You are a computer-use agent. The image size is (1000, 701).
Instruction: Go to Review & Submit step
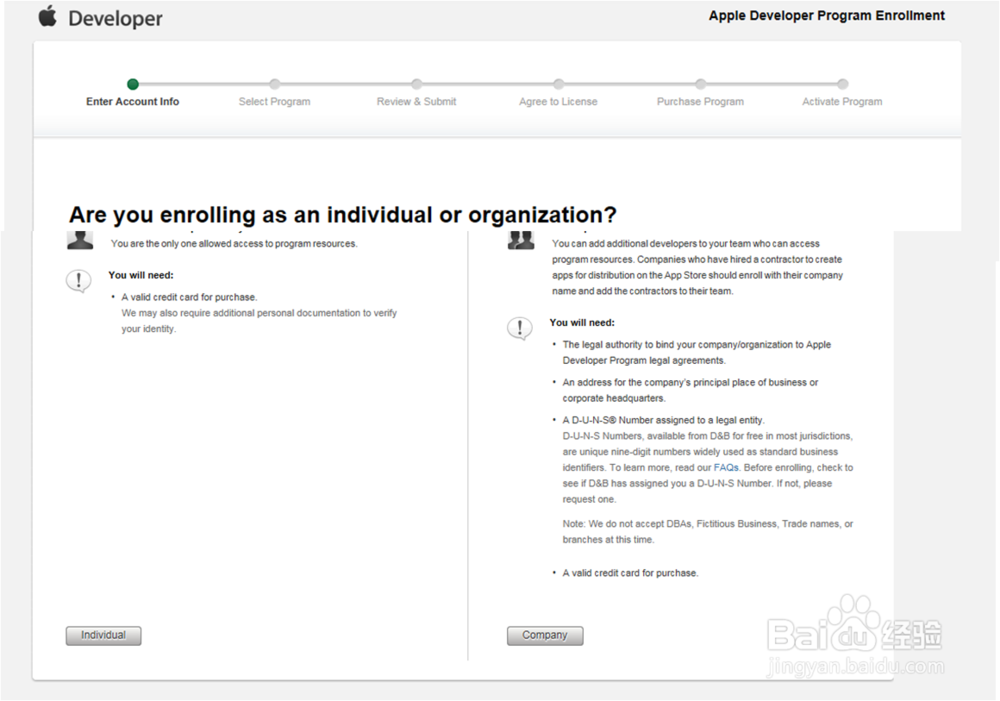tap(416, 102)
